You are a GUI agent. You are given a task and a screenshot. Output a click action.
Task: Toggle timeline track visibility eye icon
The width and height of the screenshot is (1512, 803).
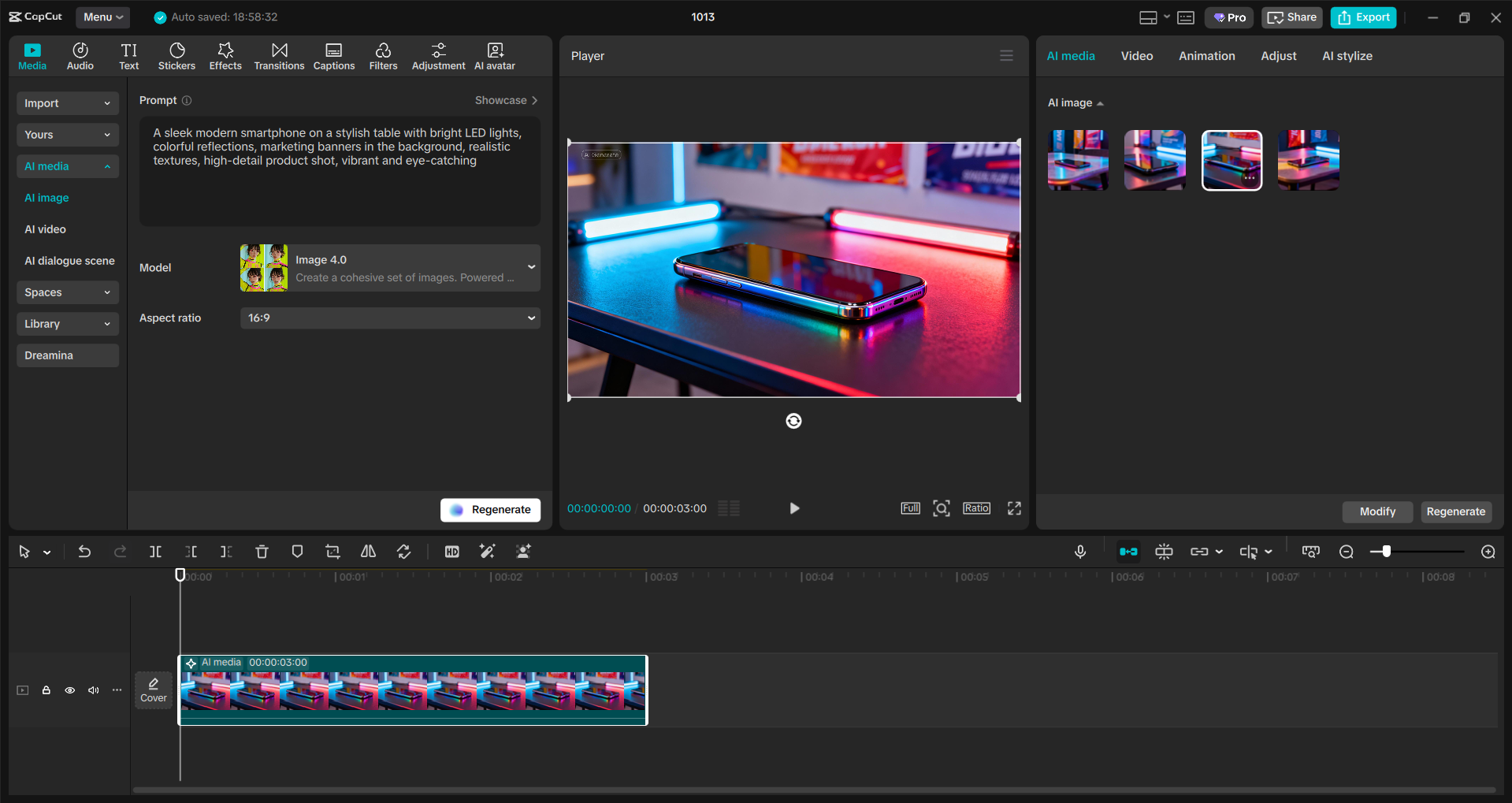tap(69, 690)
